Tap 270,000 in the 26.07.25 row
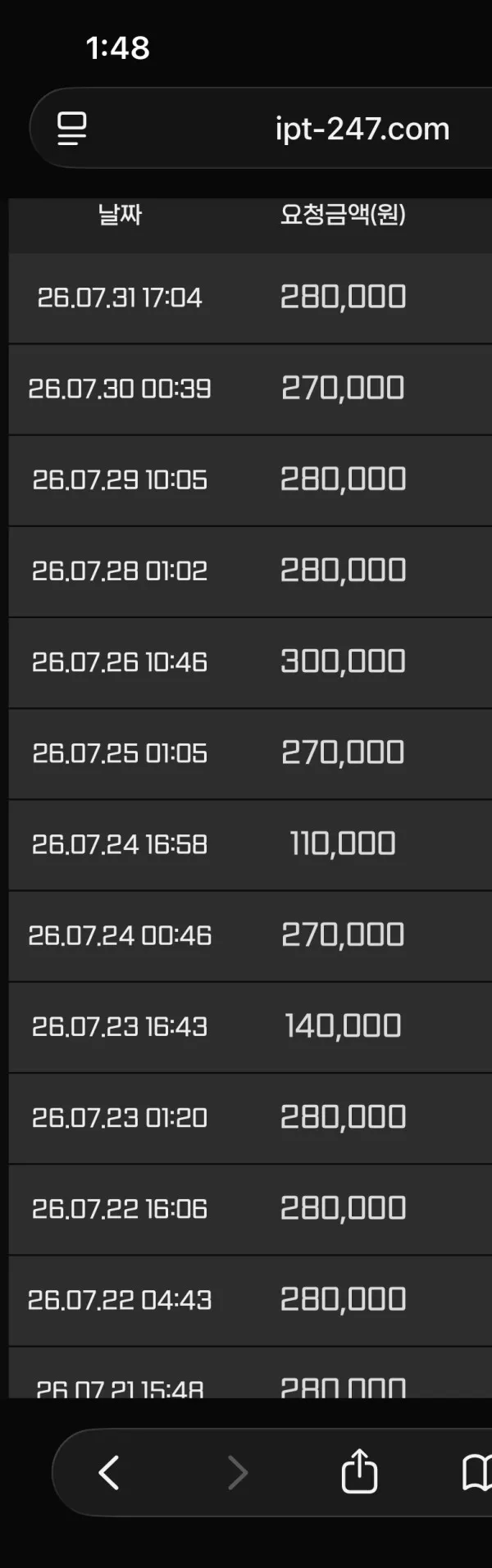This screenshot has height=1568, width=492. [343, 752]
